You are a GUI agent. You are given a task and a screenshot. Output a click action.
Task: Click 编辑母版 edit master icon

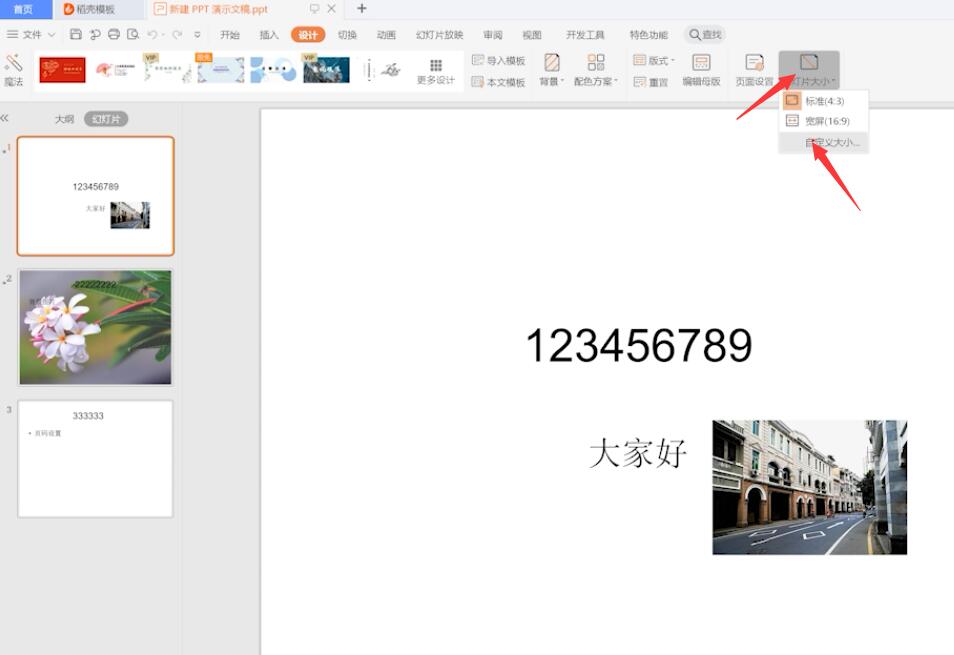[701, 70]
